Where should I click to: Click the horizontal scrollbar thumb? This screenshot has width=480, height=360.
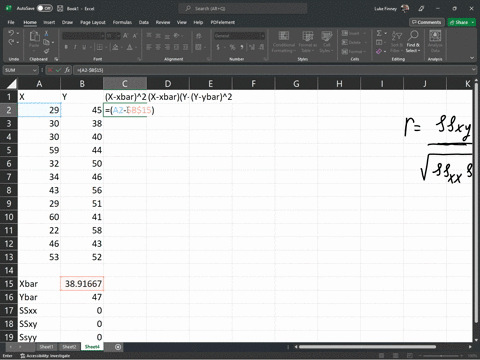click(367, 347)
